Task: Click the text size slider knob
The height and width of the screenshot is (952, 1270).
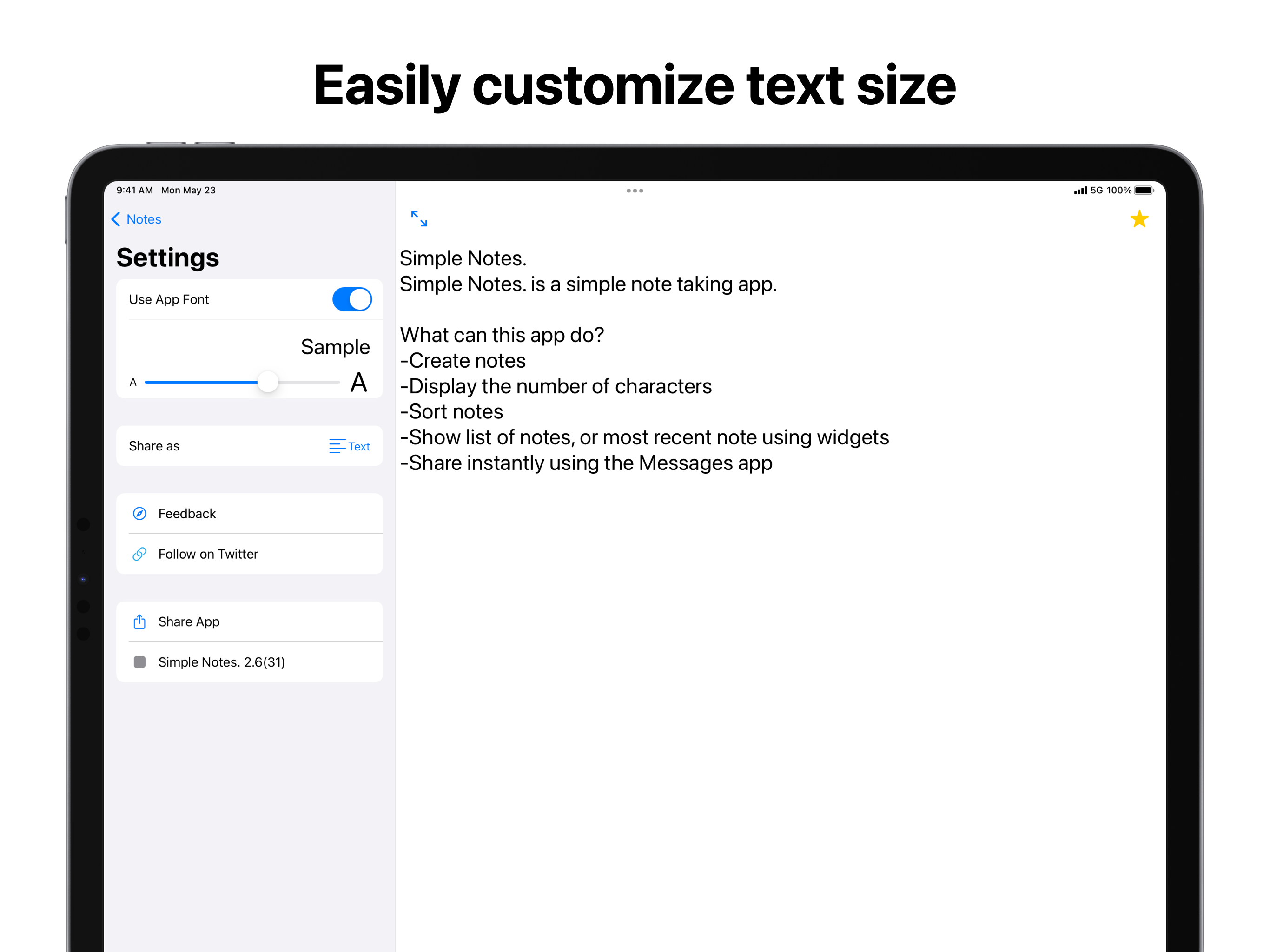Action: [268, 382]
